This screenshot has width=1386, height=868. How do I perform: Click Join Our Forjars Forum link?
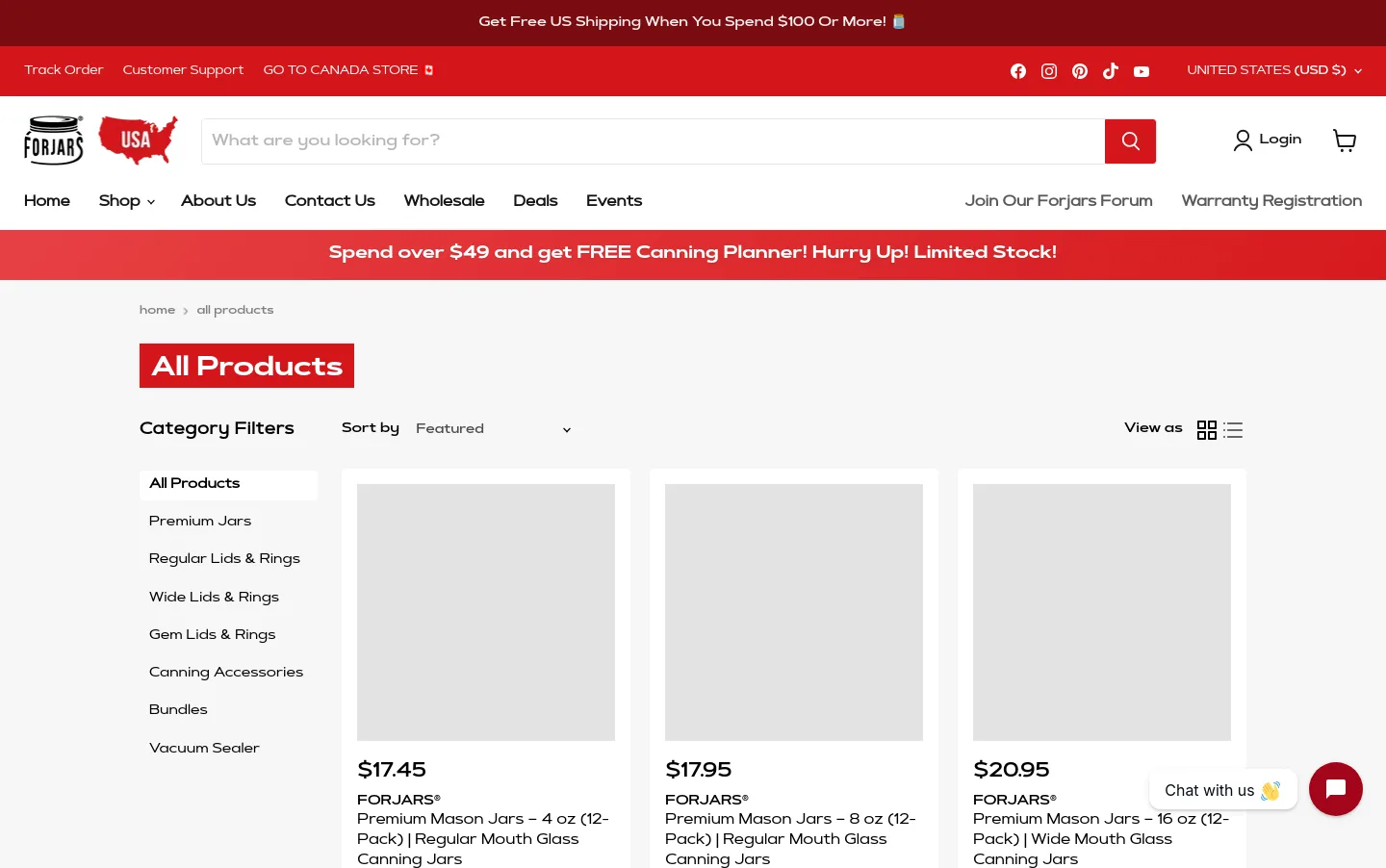tap(1059, 201)
